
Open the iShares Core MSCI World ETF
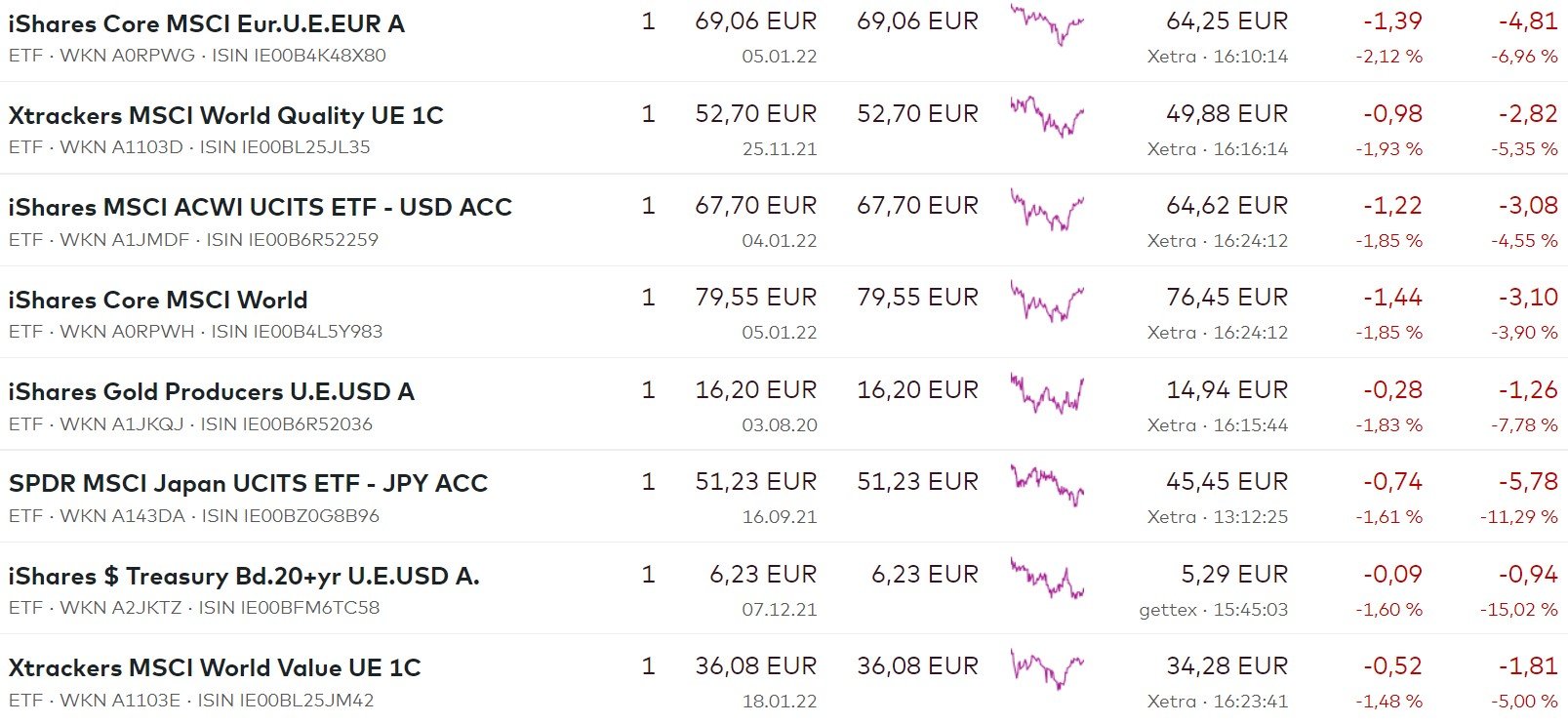click(x=158, y=300)
